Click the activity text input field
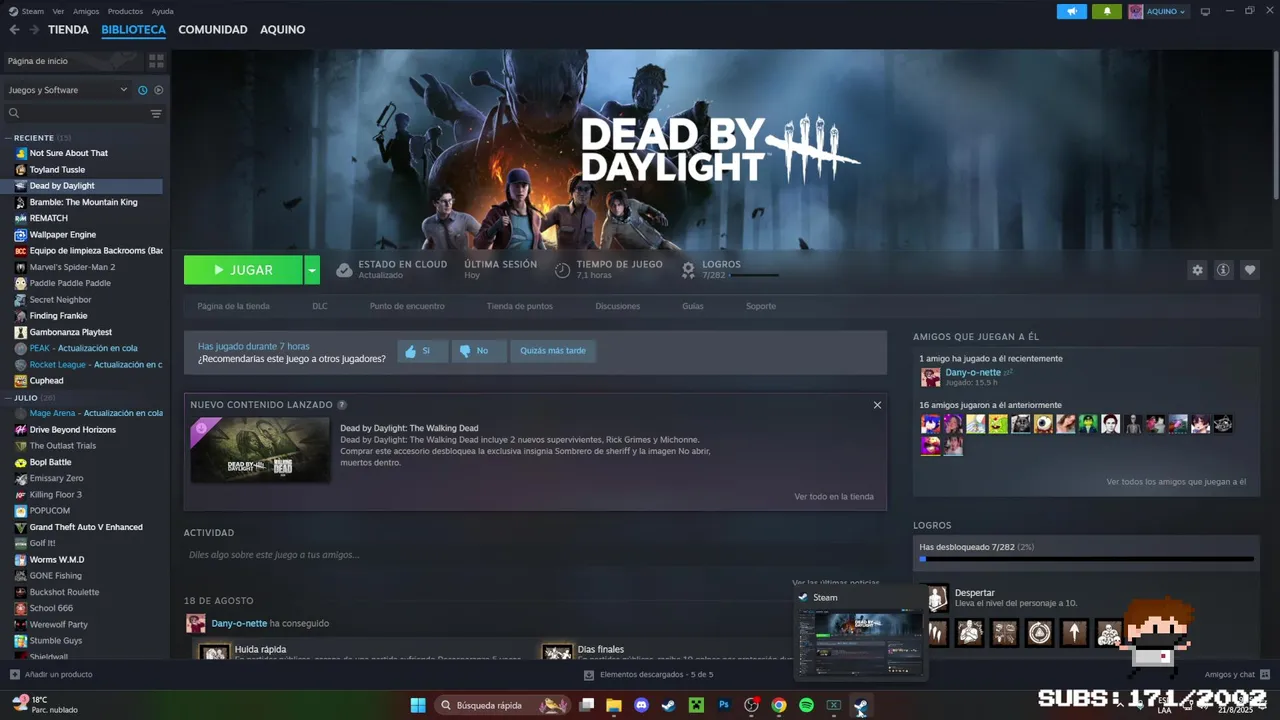Image resolution: width=1280 pixels, height=720 pixels. point(534,555)
